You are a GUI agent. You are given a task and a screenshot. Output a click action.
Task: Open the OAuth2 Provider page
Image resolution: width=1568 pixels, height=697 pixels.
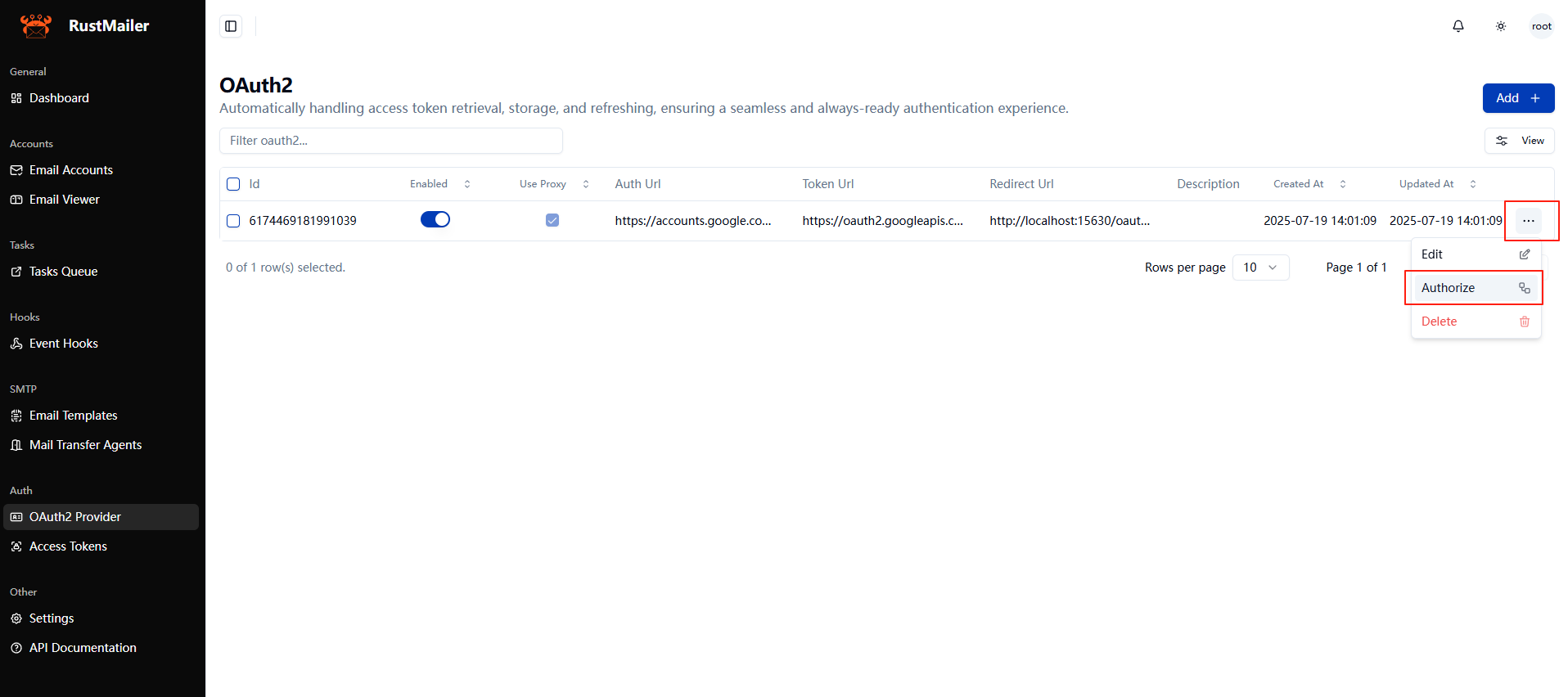(x=101, y=517)
